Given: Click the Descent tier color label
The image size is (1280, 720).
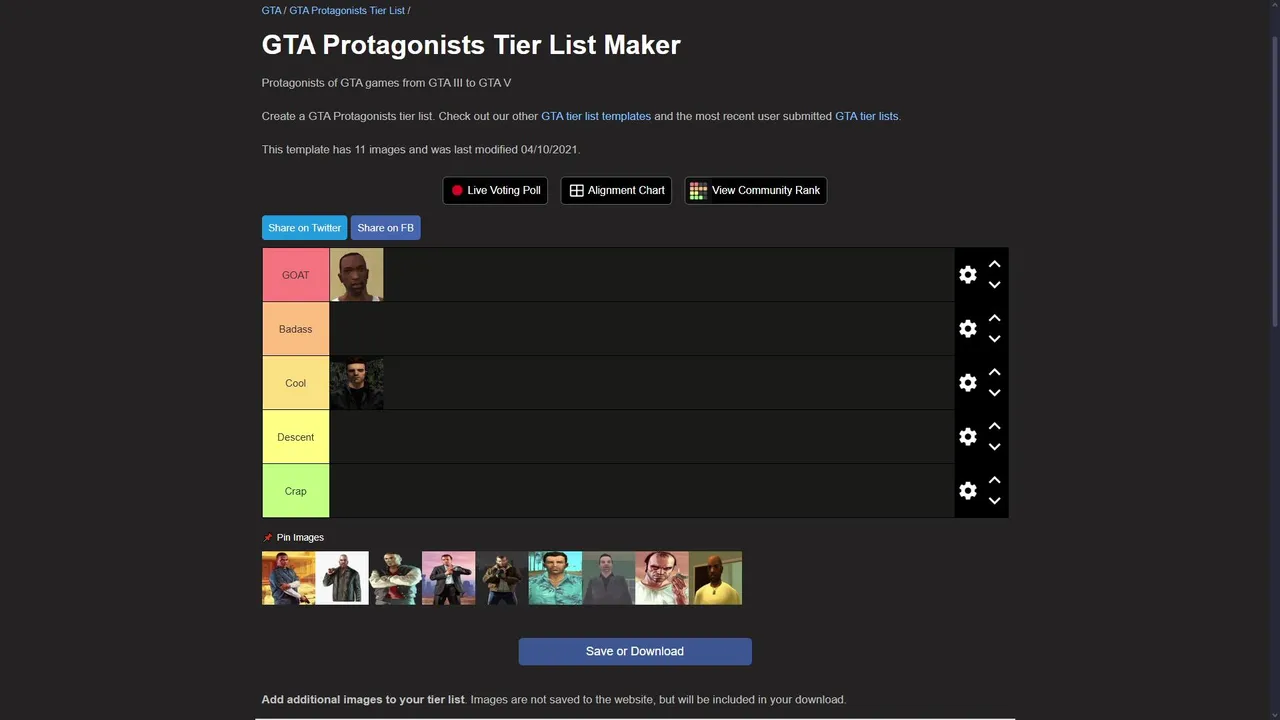Looking at the screenshot, I should point(296,437).
